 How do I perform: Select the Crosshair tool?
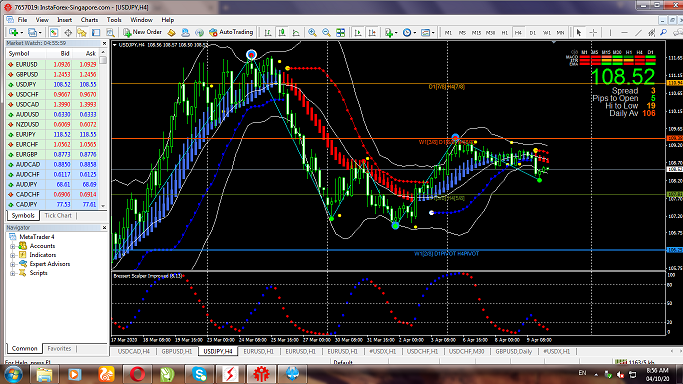pyautogui.click(x=593, y=32)
